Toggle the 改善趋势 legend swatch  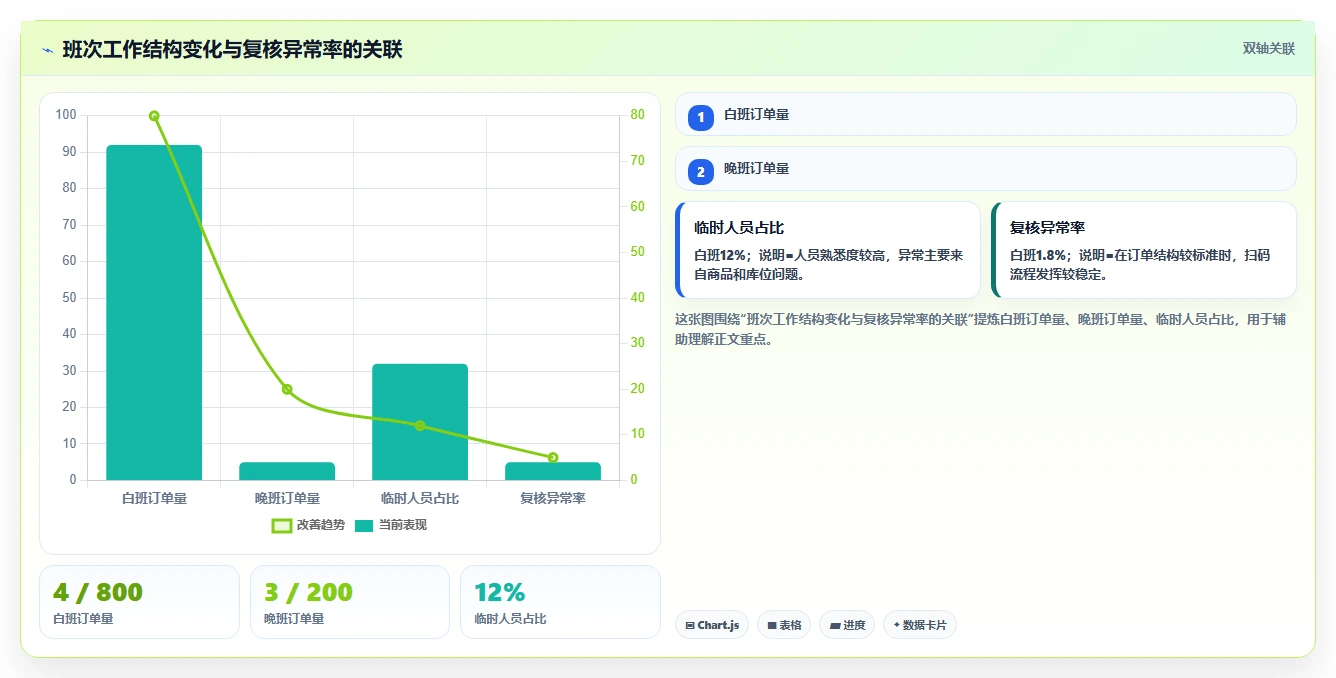[x=282, y=525]
